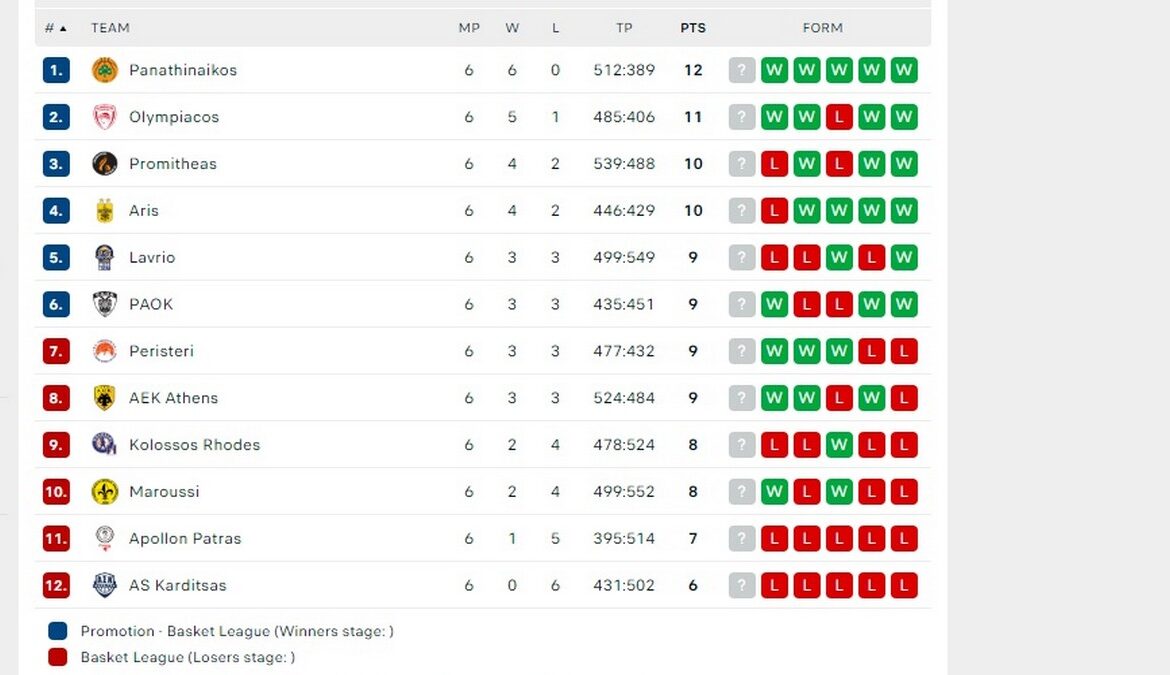
Task: Open the Peristeri team name link
Action: [161, 351]
